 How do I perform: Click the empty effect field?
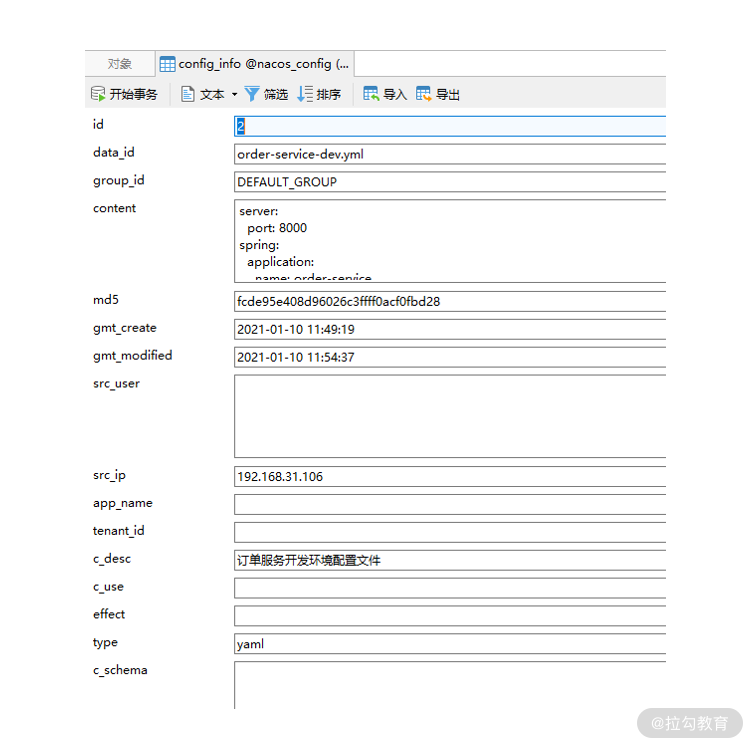[x=450, y=616]
